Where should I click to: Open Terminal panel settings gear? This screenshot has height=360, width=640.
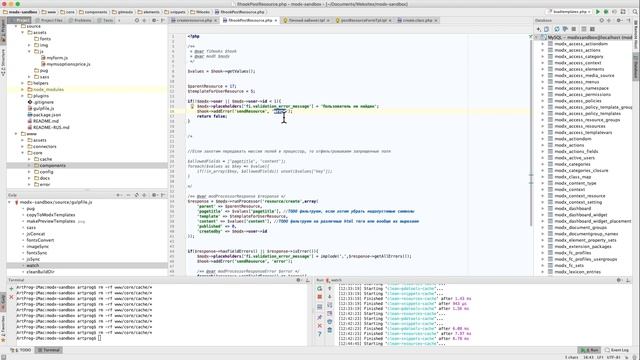click(x=299, y=280)
